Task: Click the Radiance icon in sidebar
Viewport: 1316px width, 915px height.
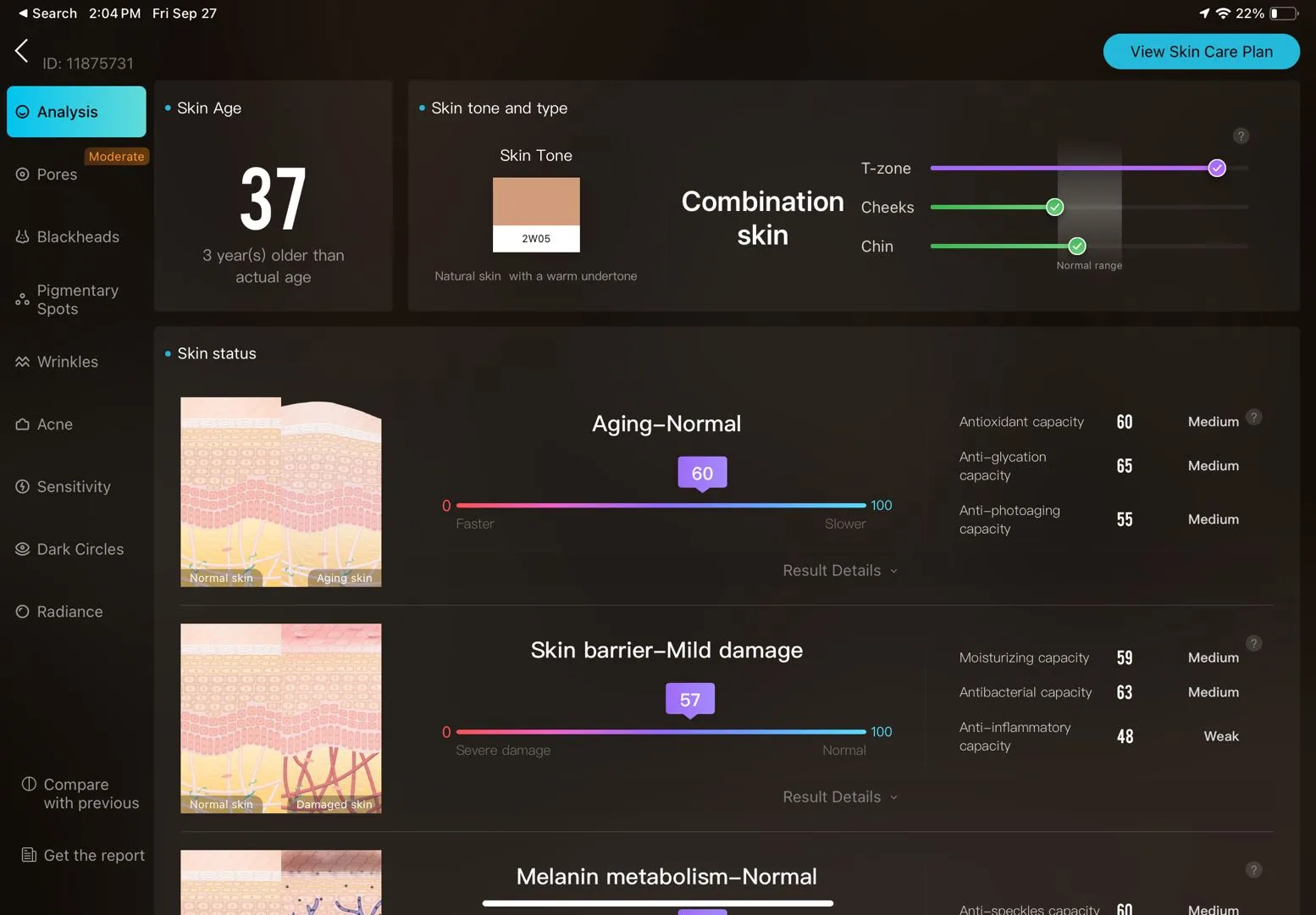Action: [23, 612]
